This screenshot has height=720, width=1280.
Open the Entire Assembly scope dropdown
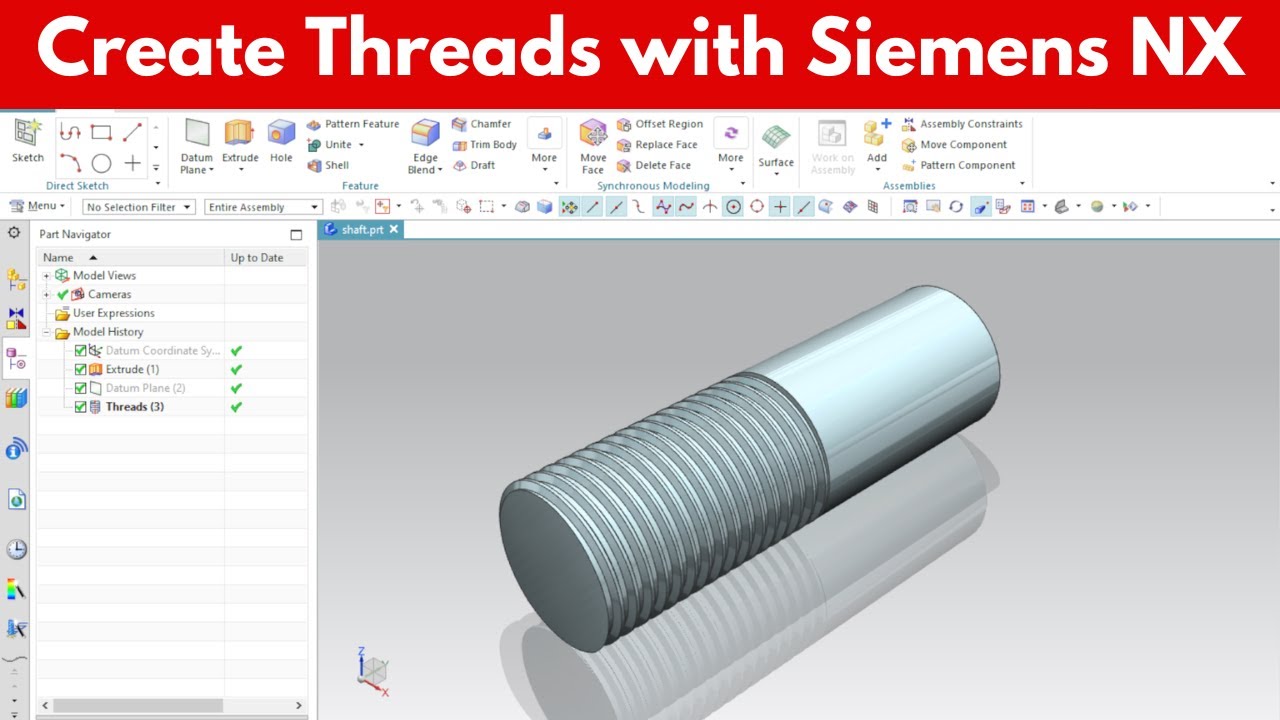[263, 207]
